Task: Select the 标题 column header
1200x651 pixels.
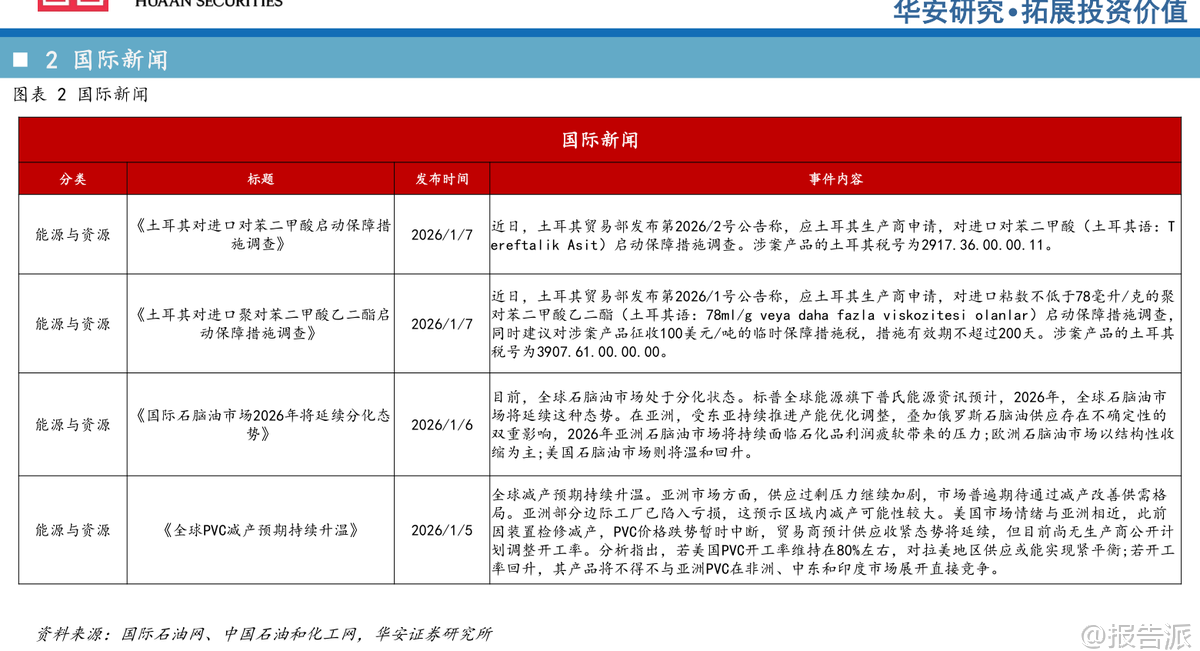Action: 261,179
